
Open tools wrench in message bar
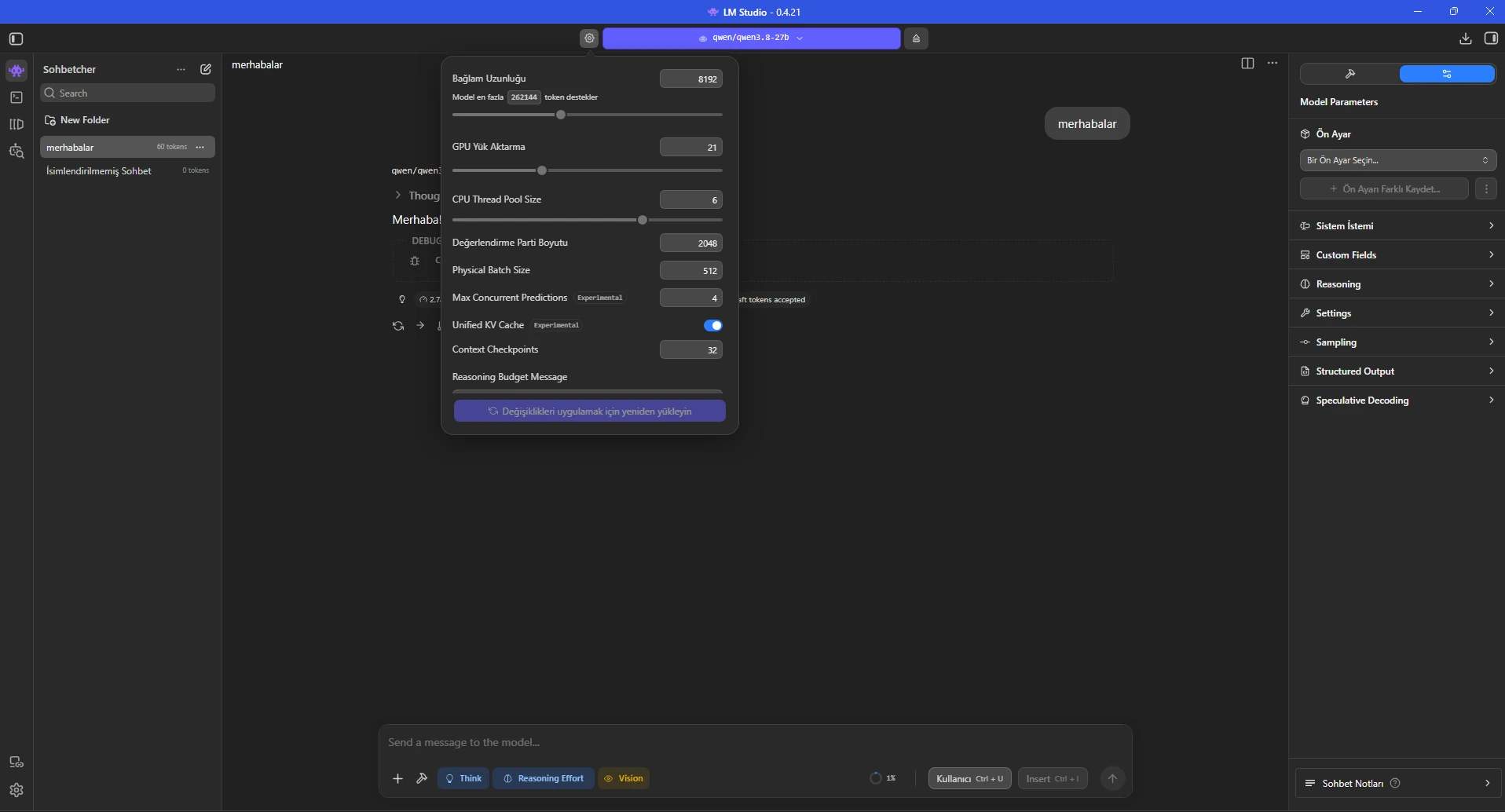click(422, 778)
